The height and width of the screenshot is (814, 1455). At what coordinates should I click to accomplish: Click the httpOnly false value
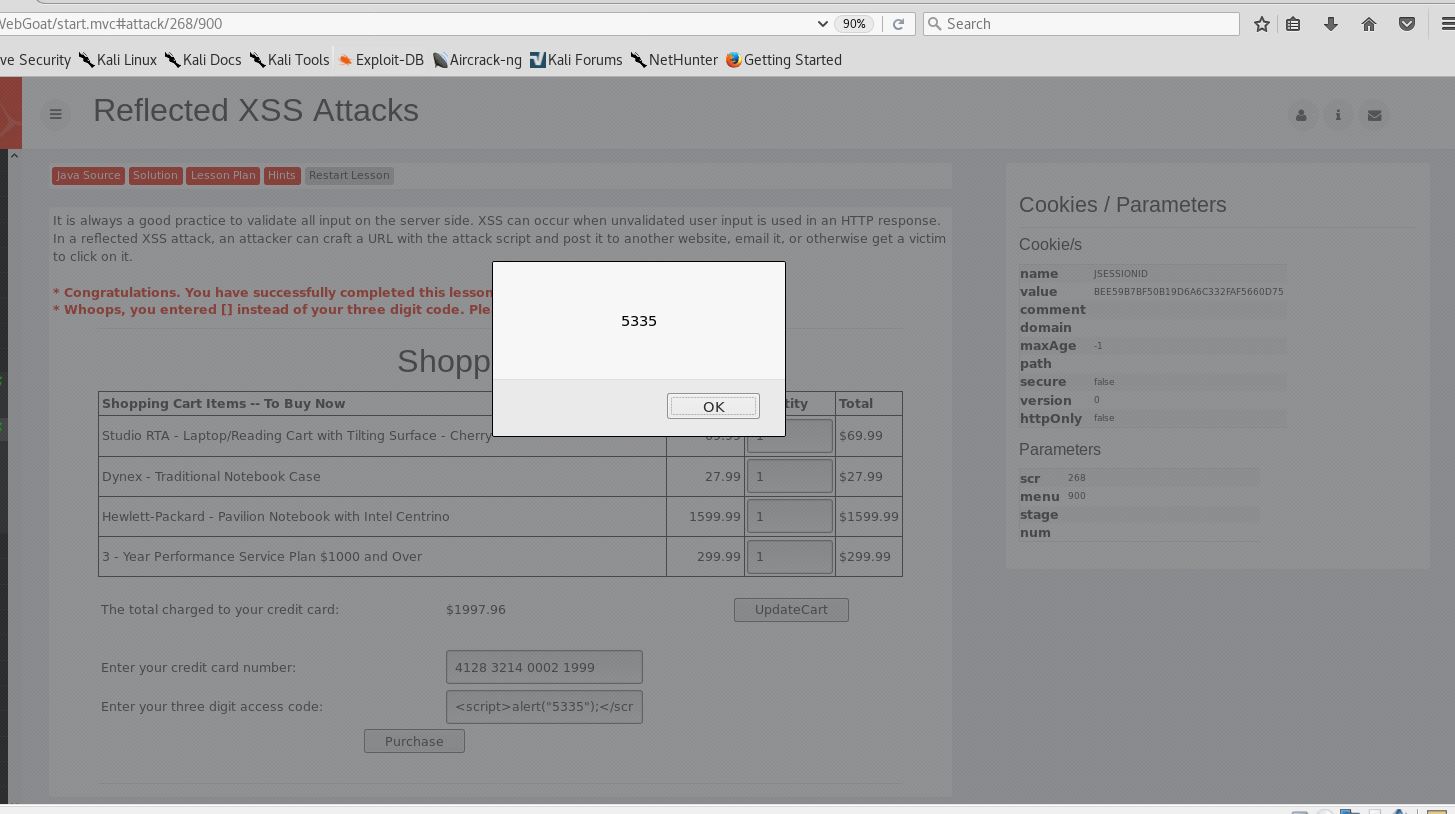1104,418
